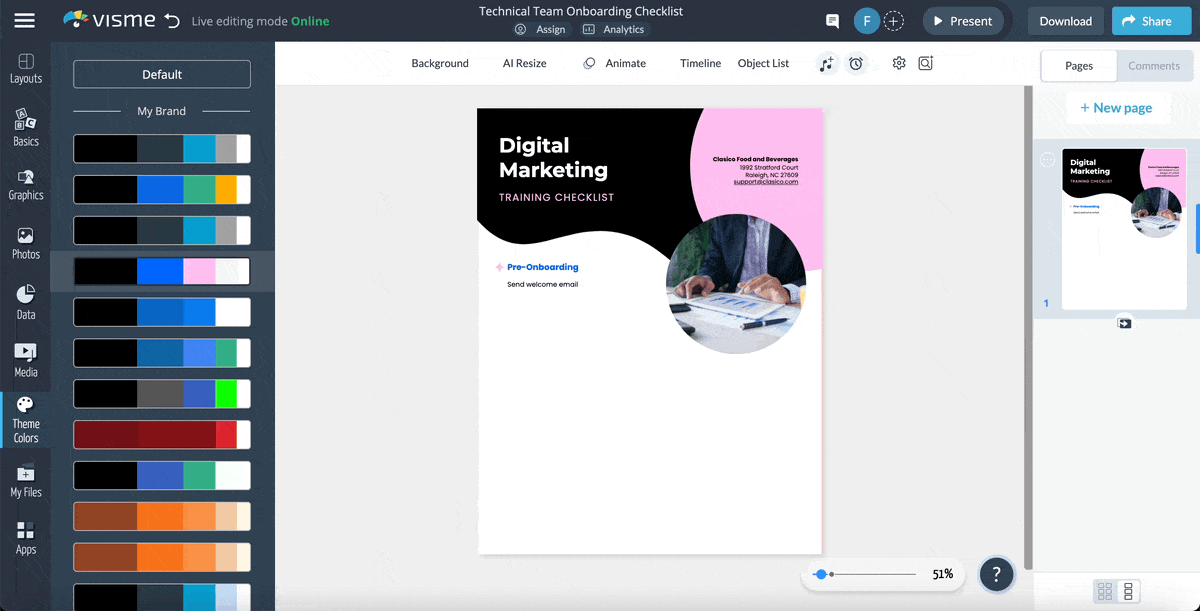Open the preview search icon in the toolbar

coord(925,62)
